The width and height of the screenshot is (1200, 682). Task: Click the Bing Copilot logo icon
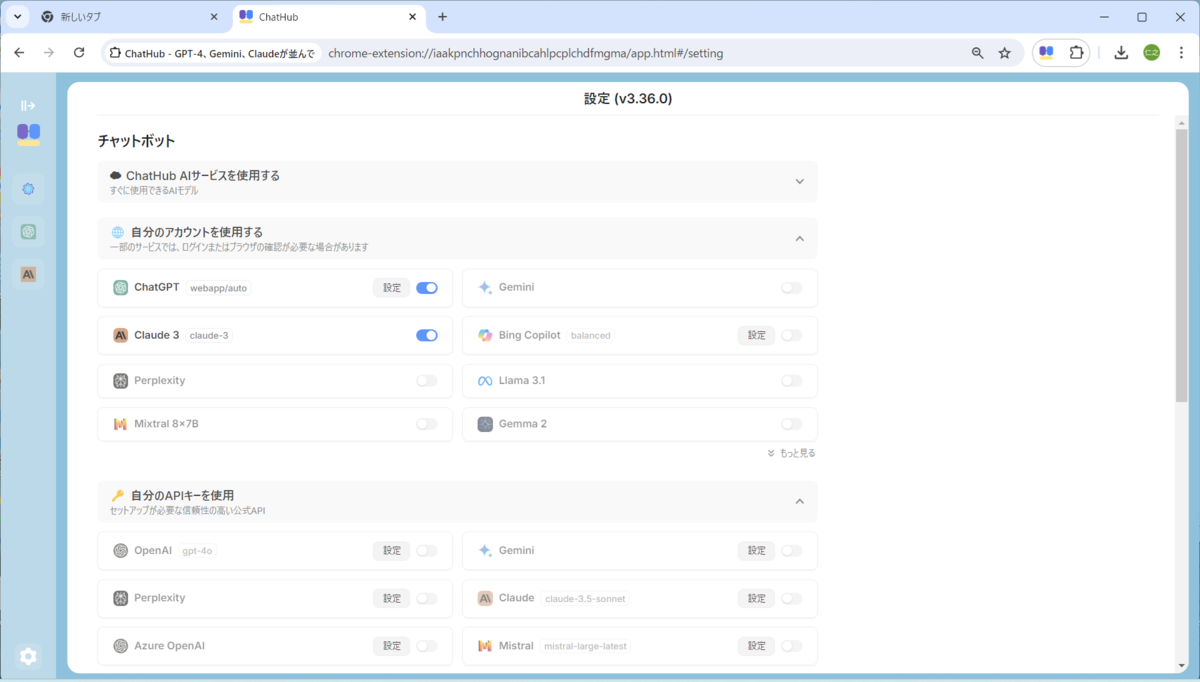(x=485, y=335)
